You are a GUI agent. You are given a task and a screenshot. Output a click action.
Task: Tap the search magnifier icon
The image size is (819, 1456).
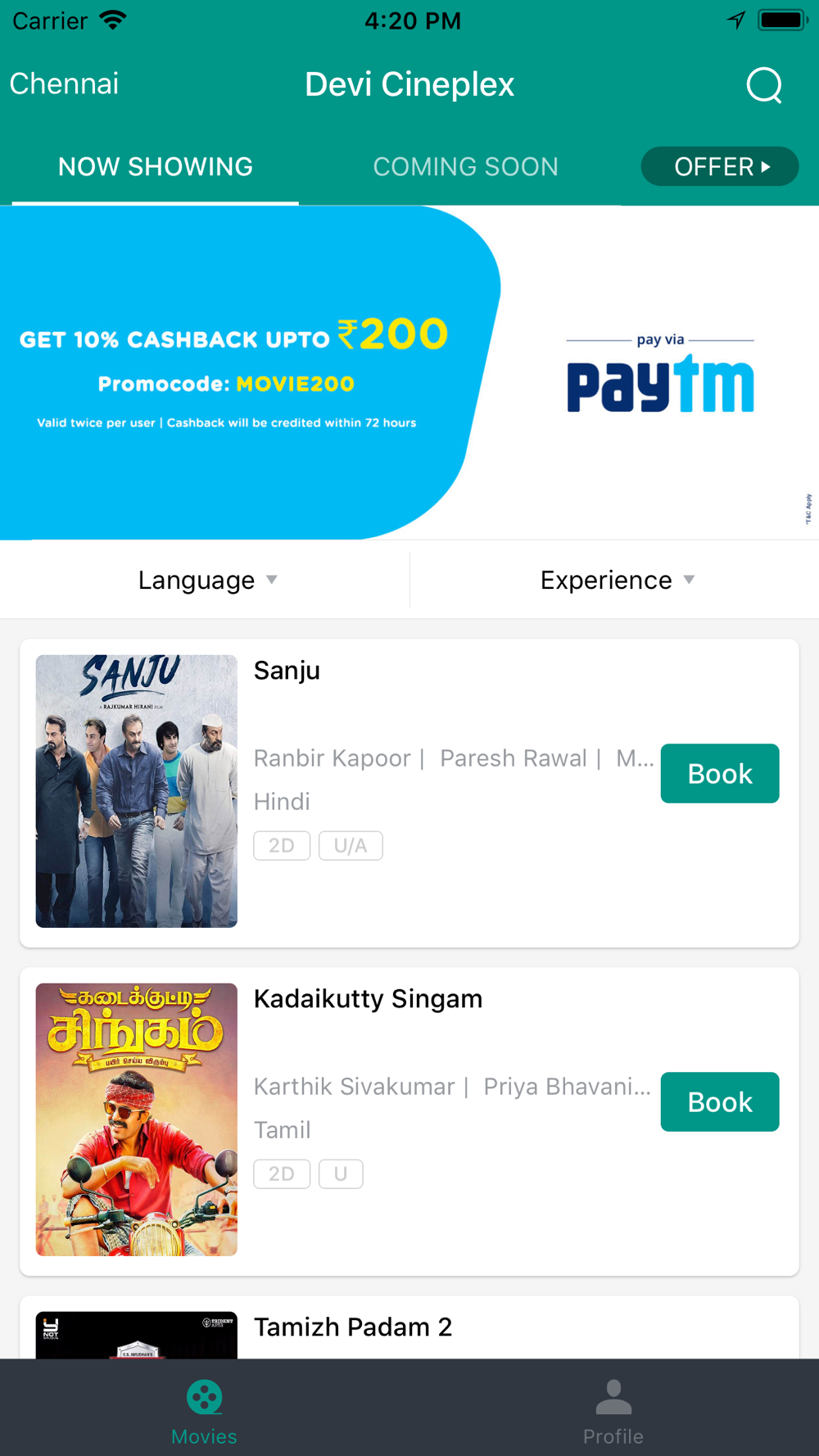click(764, 84)
